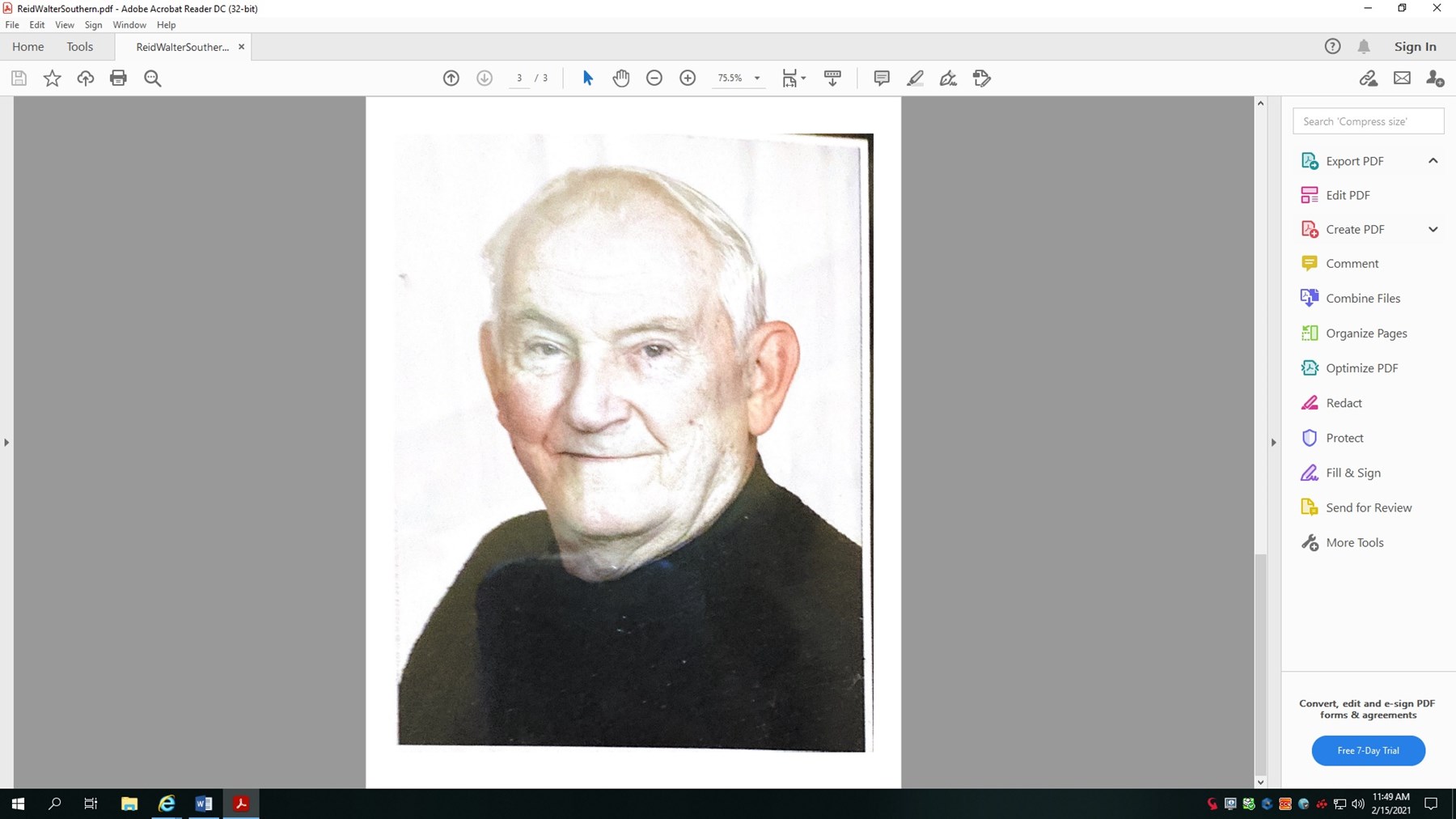
Task: Zoom out using the minus icon
Action: (x=654, y=78)
